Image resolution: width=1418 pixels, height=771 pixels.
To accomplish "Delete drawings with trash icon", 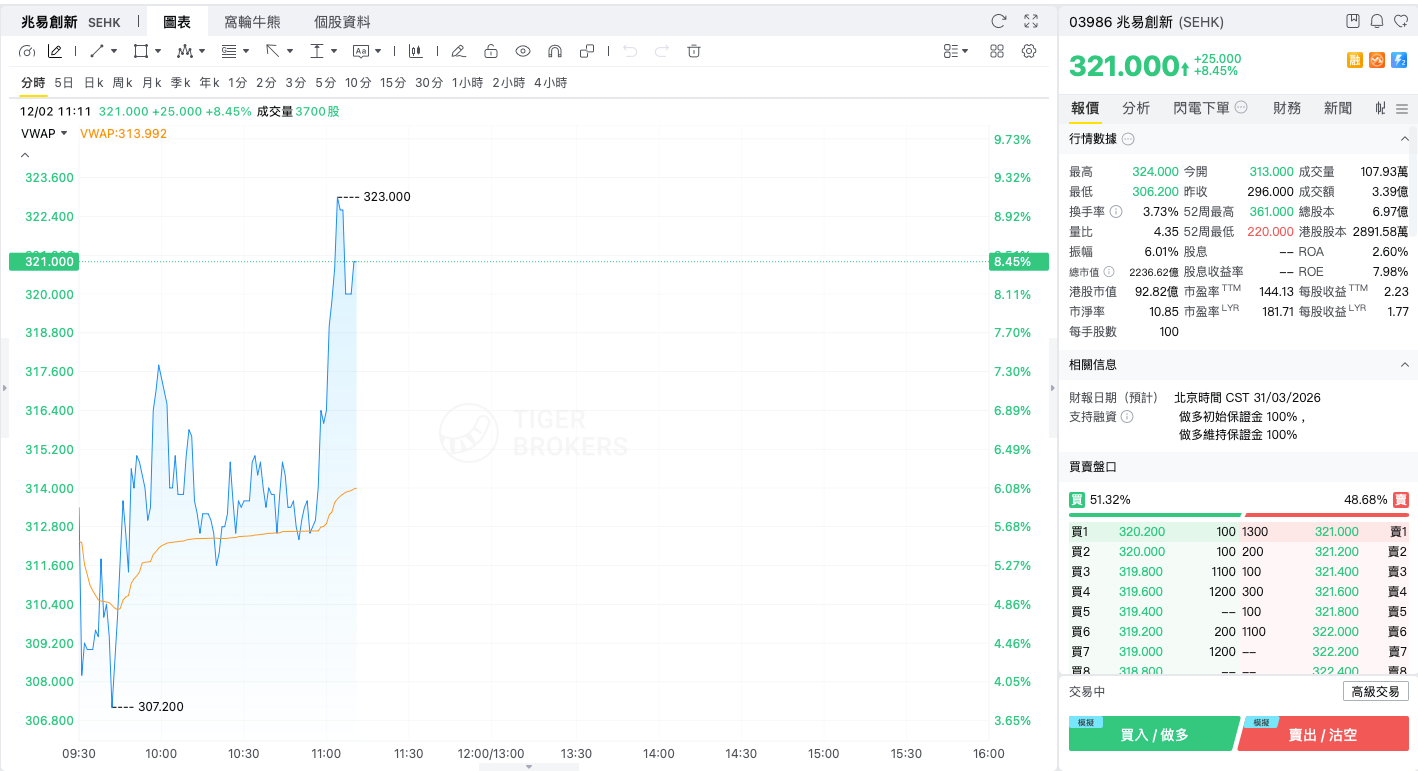I will coord(694,51).
